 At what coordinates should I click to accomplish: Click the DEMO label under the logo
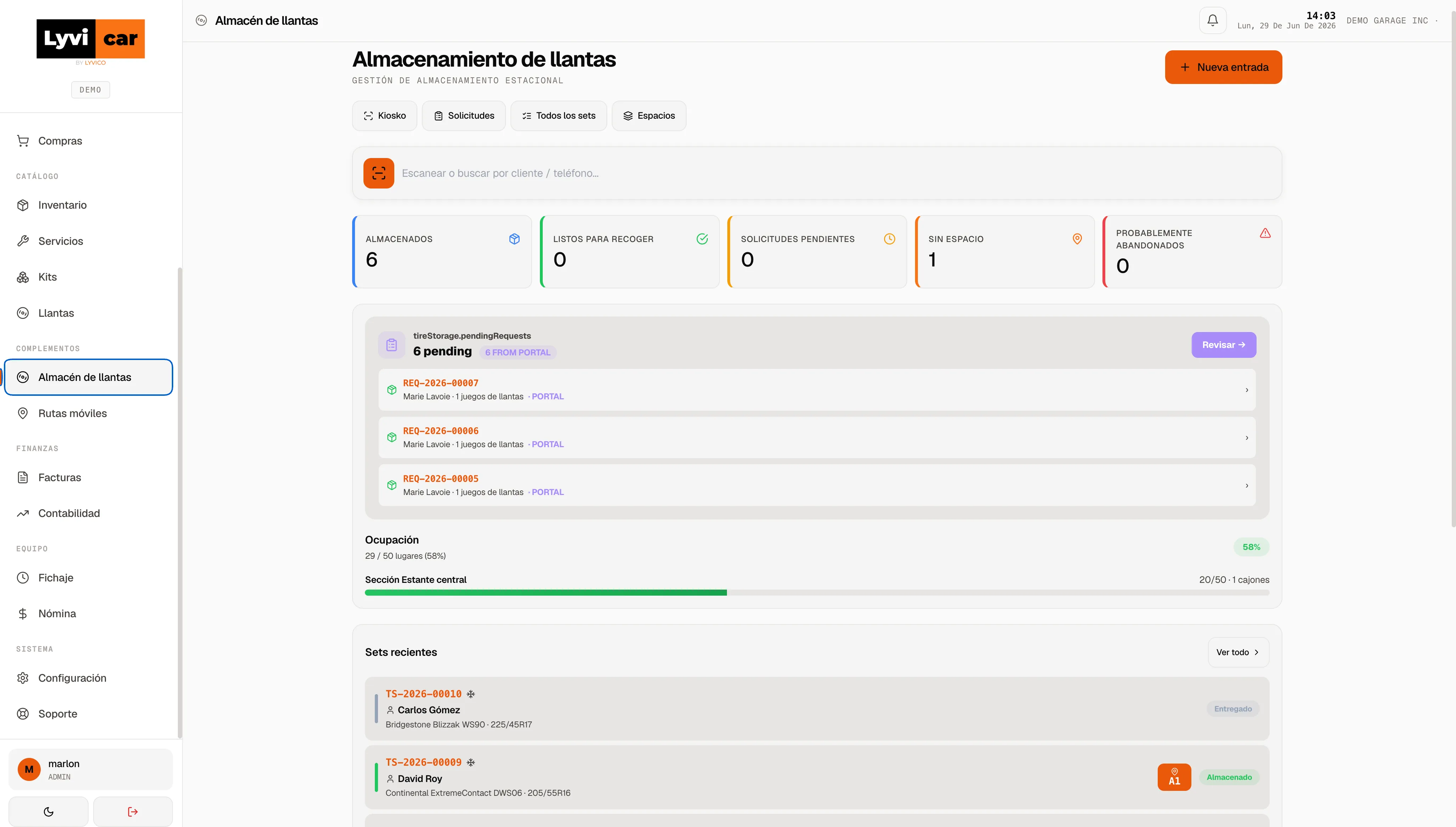tap(90, 90)
